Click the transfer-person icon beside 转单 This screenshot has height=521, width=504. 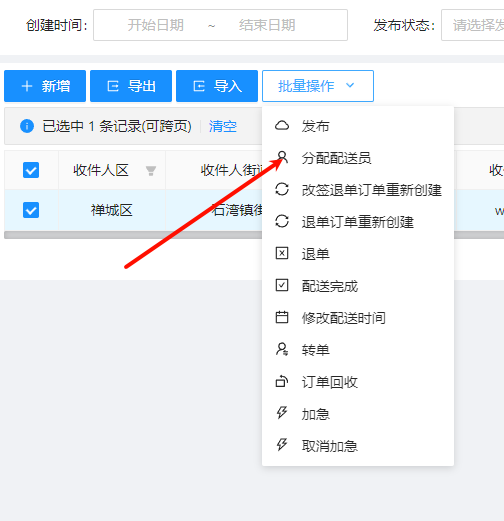click(282, 349)
